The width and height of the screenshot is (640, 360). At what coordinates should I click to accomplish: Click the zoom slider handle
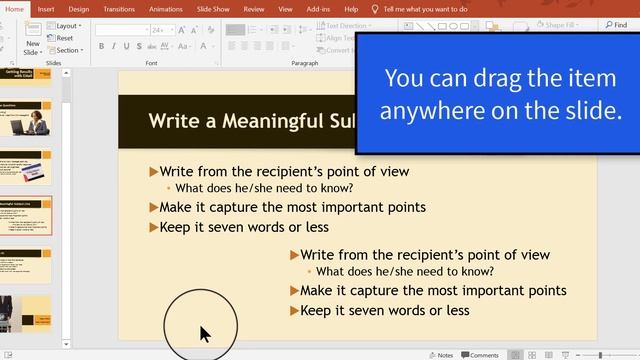point(600,356)
